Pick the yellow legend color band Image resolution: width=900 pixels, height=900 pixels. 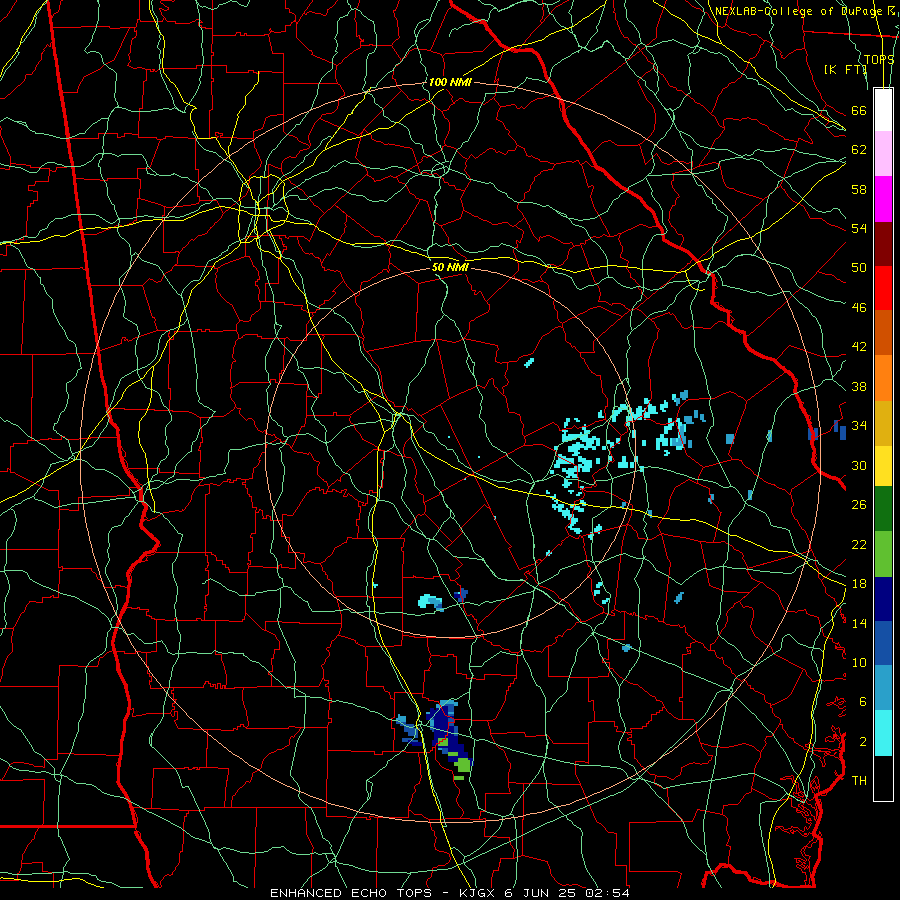pyautogui.click(x=883, y=466)
